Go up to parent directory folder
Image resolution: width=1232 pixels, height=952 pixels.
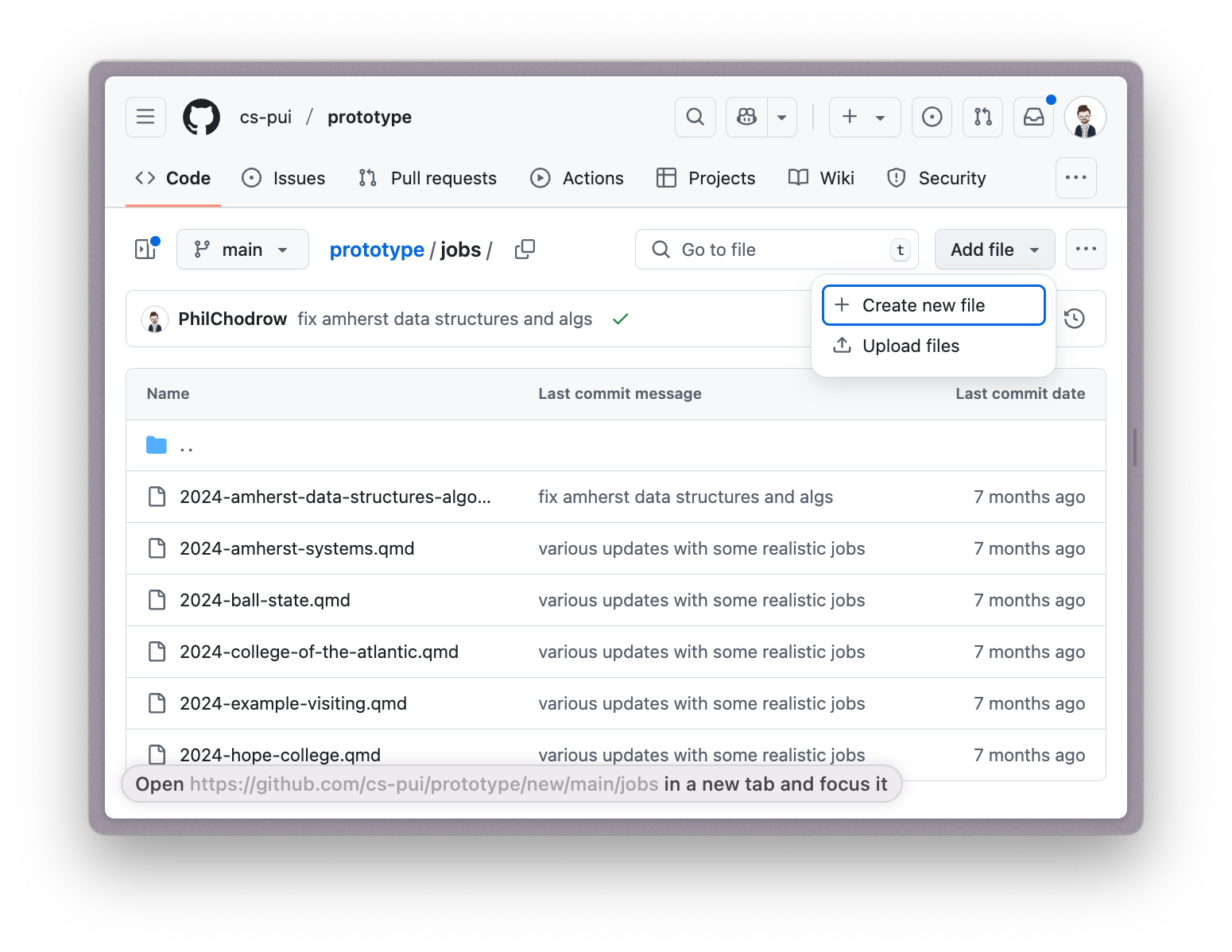click(170, 445)
